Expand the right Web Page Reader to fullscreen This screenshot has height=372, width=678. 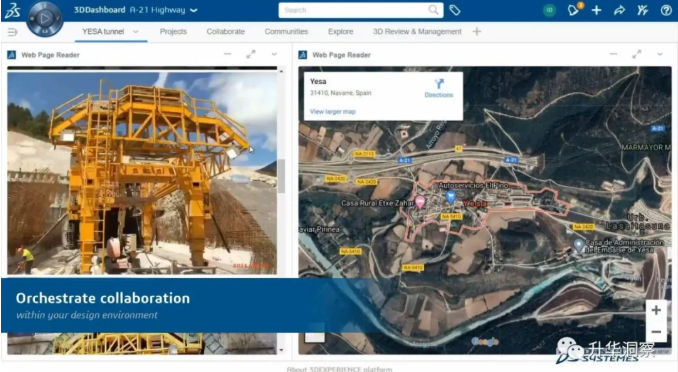coord(636,54)
